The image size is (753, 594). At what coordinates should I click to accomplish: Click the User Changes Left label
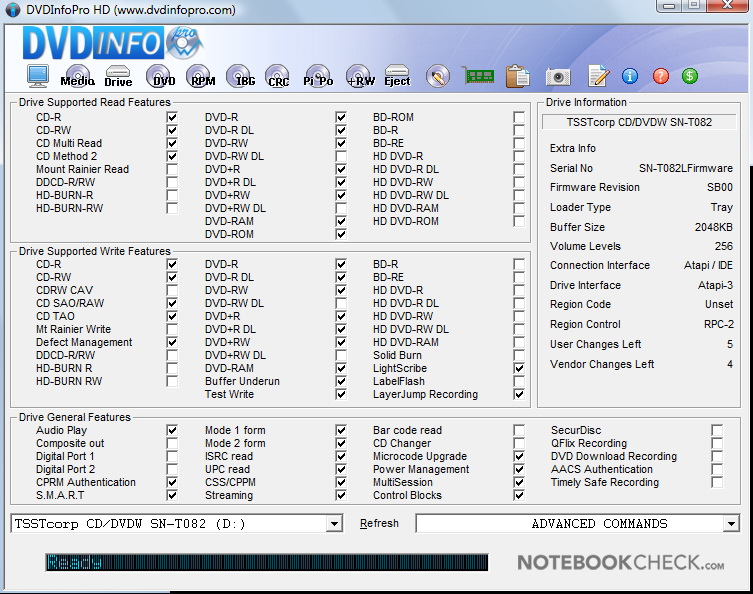click(595, 344)
